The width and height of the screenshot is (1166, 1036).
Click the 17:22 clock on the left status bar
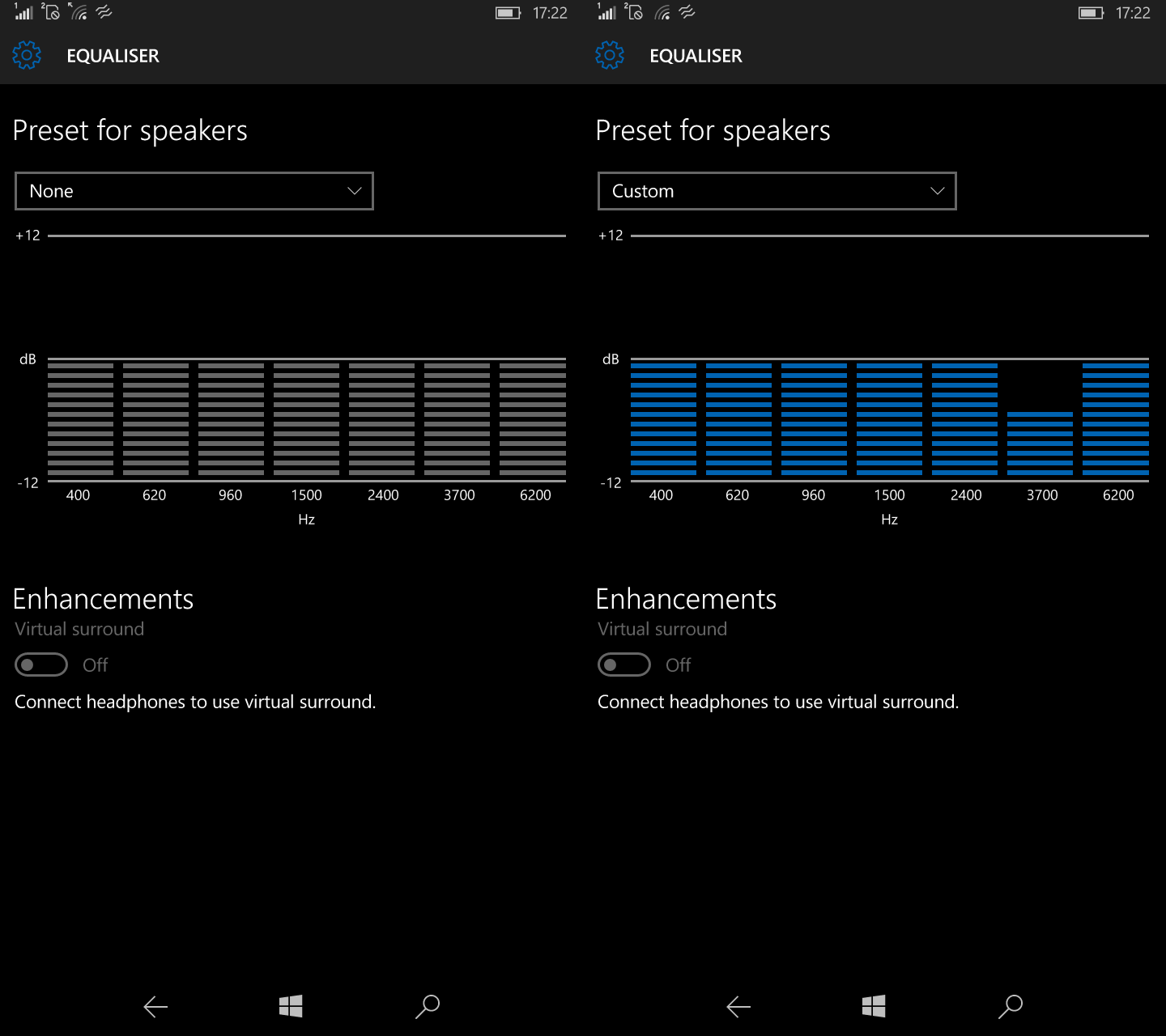click(x=550, y=13)
